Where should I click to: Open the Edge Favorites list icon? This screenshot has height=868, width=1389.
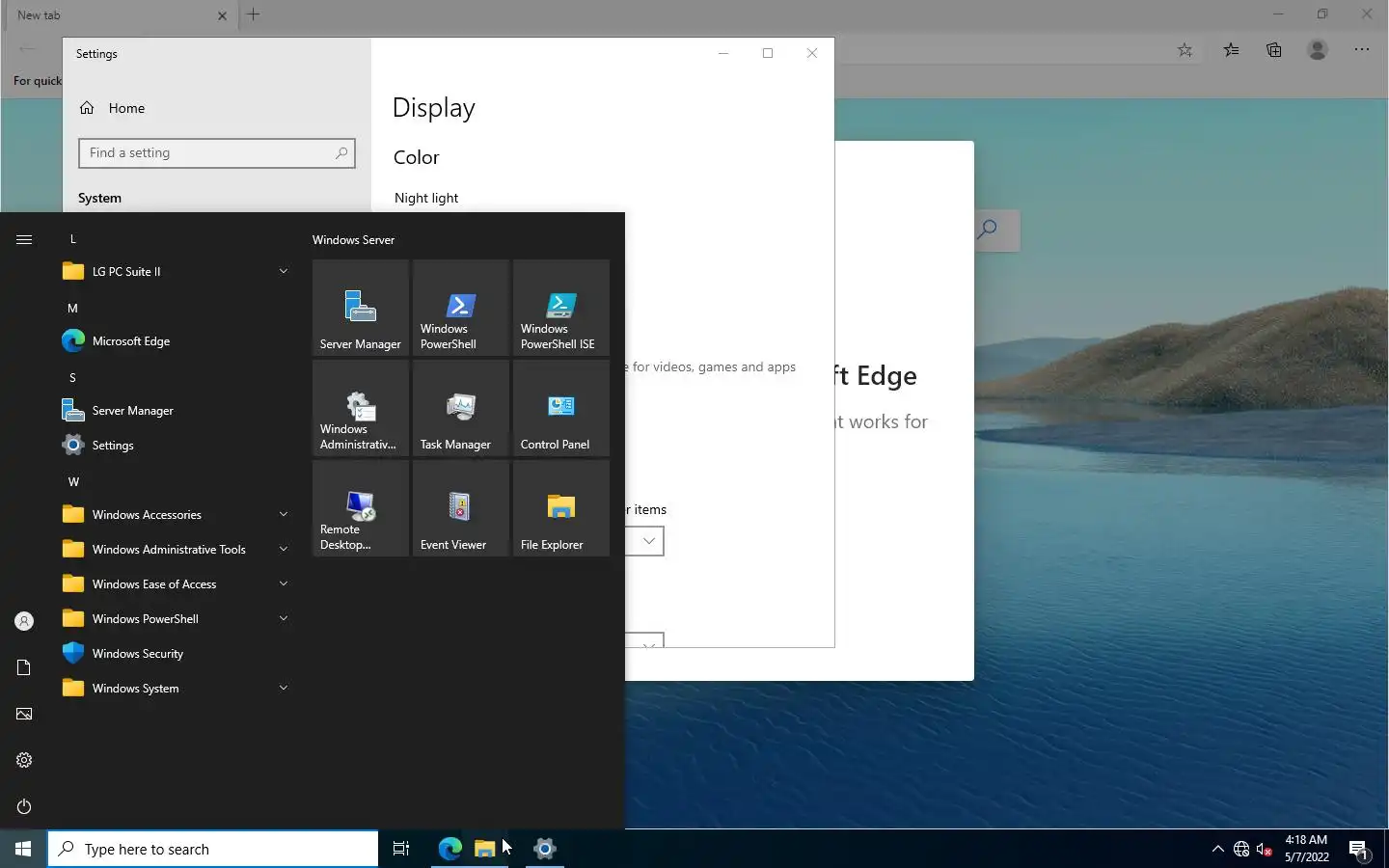click(1232, 50)
